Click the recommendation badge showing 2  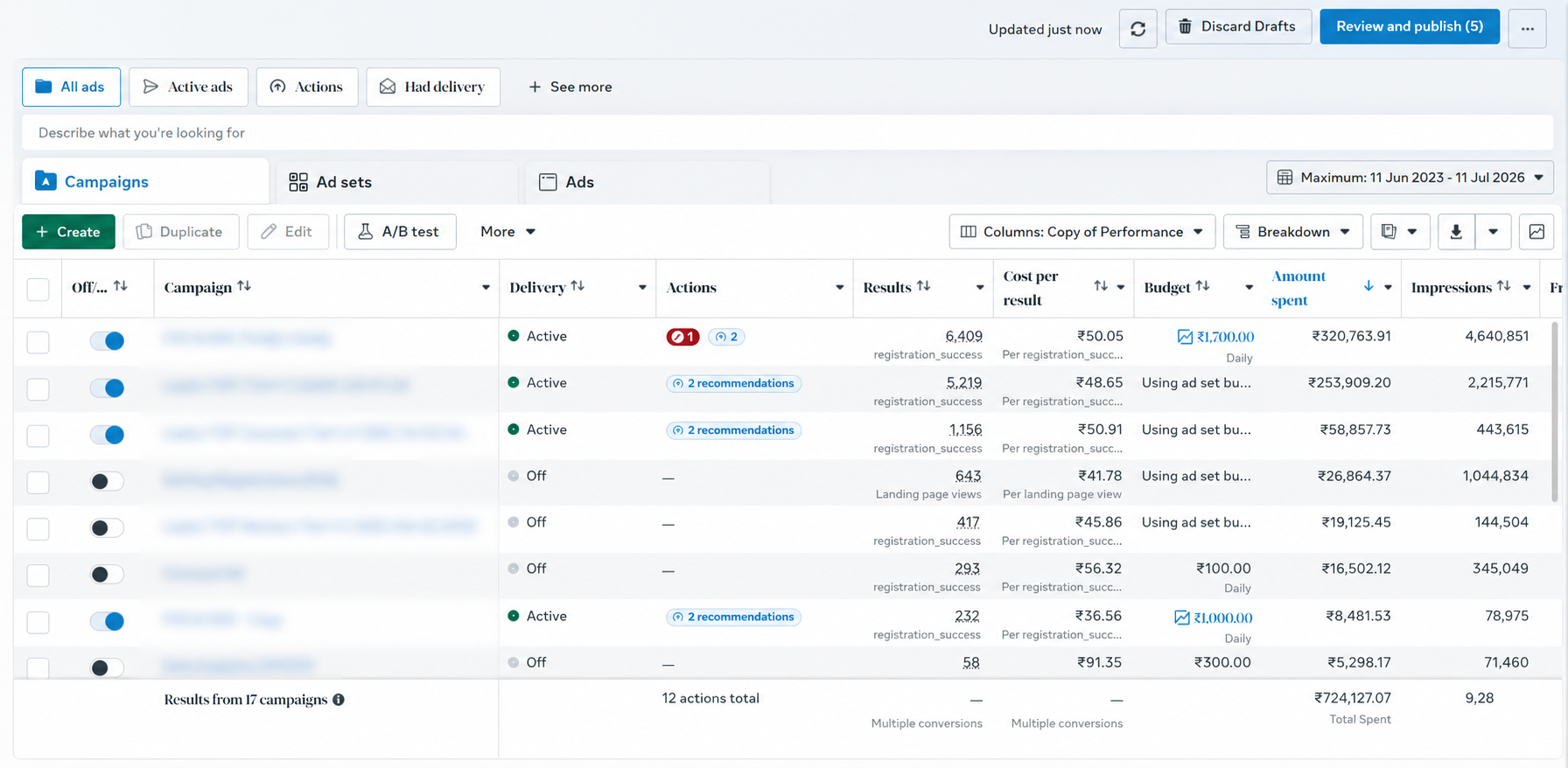(726, 337)
